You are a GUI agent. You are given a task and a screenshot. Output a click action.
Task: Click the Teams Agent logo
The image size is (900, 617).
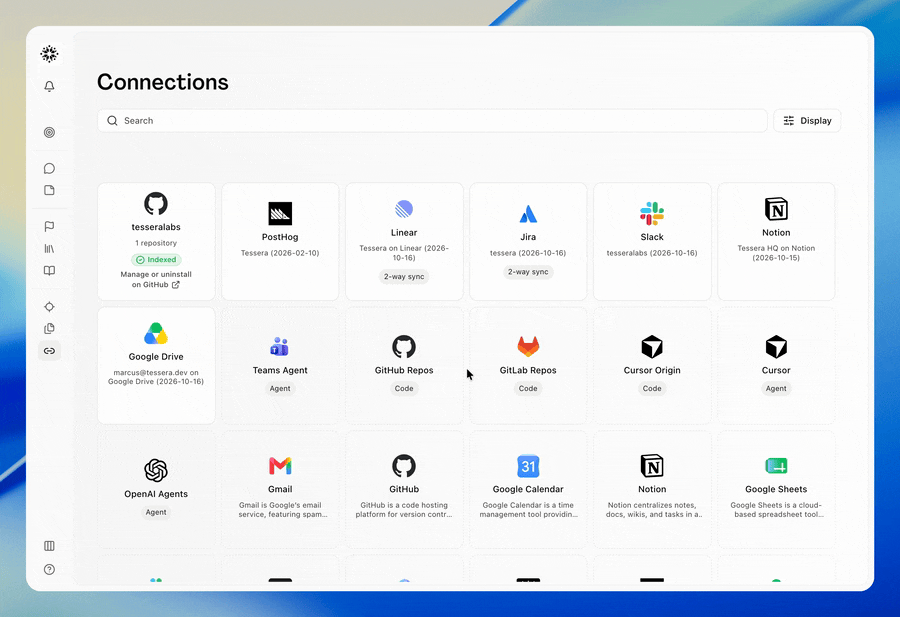tap(280, 347)
